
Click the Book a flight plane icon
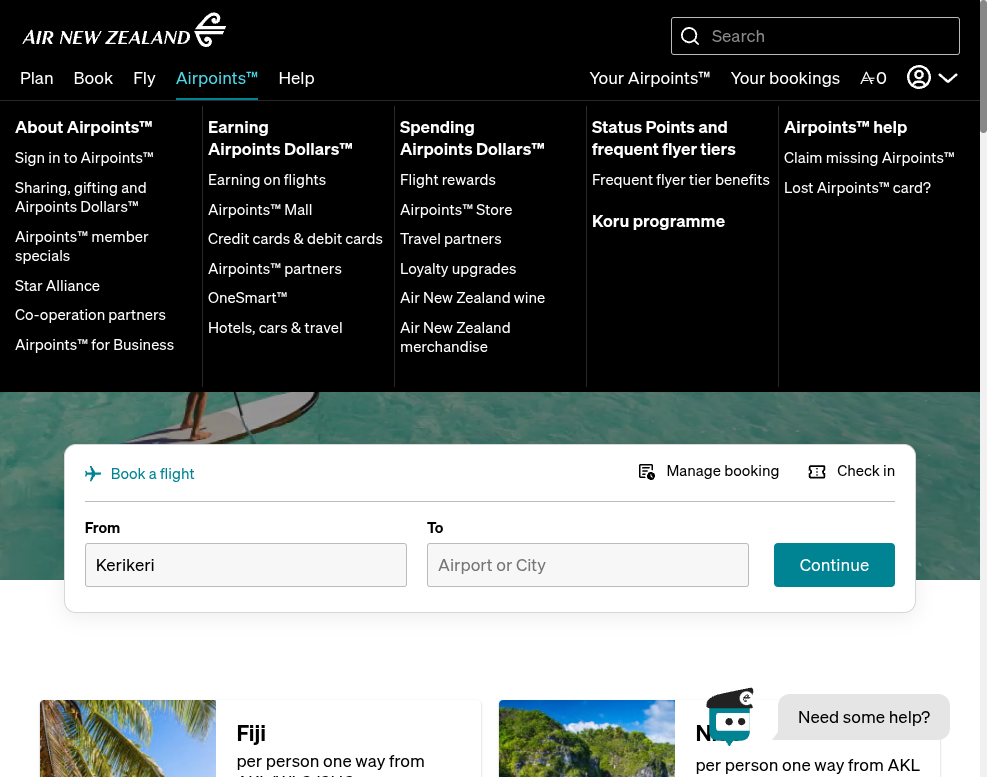[93, 474]
